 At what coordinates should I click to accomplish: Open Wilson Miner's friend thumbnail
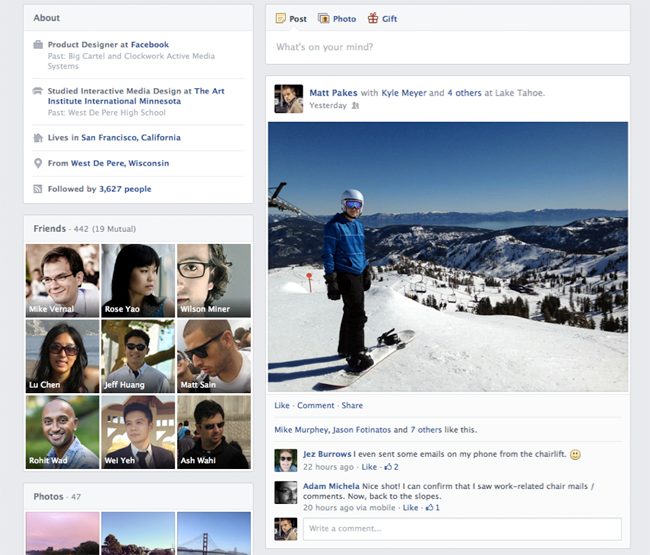(x=214, y=281)
